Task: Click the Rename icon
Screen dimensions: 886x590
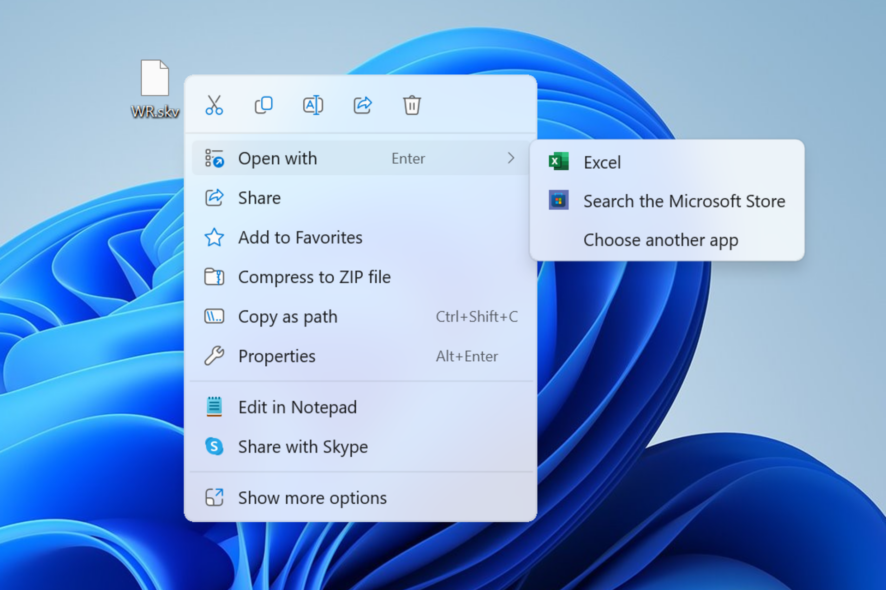Action: click(x=313, y=105)
